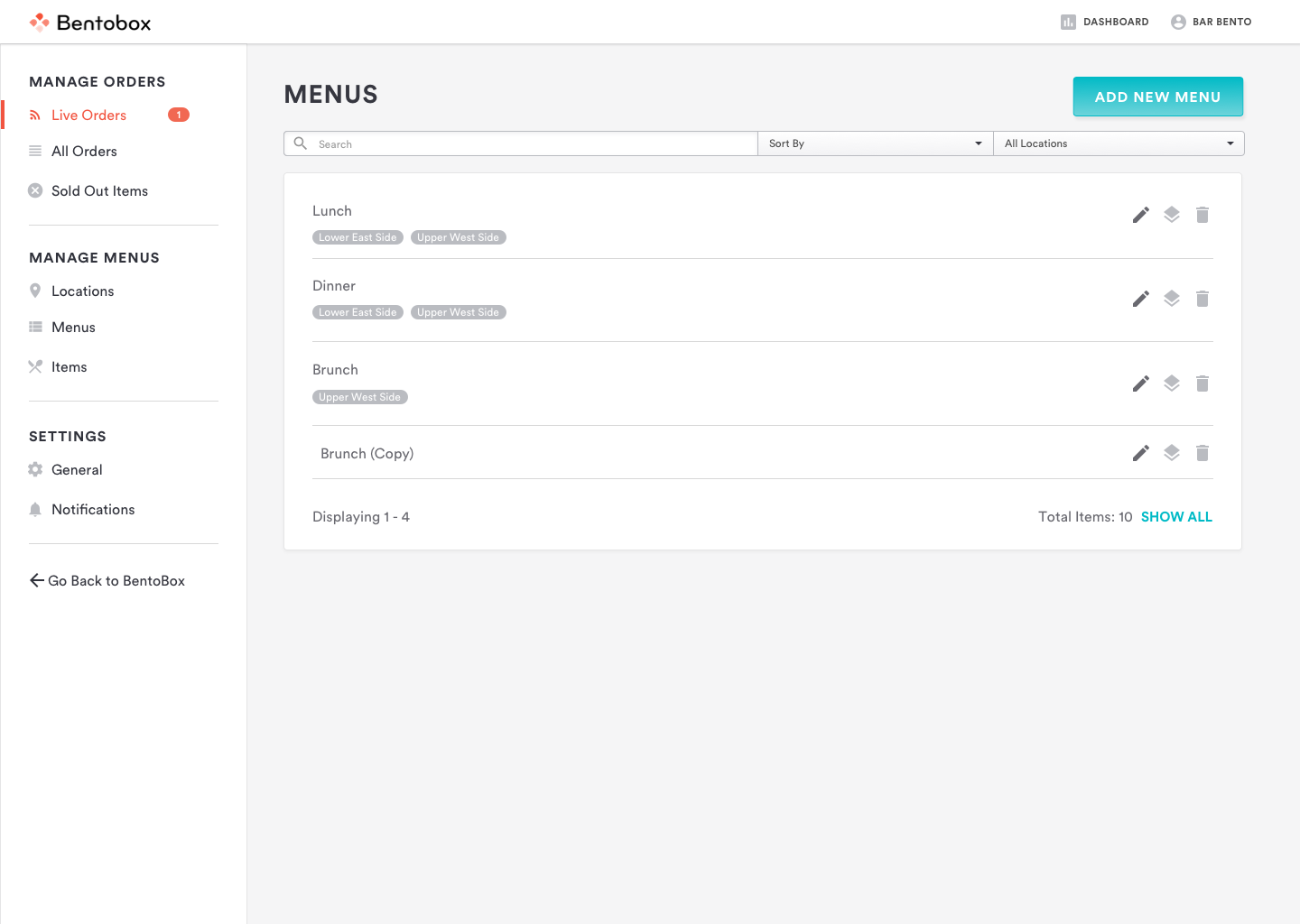Open the Items section

click(69, 366)
